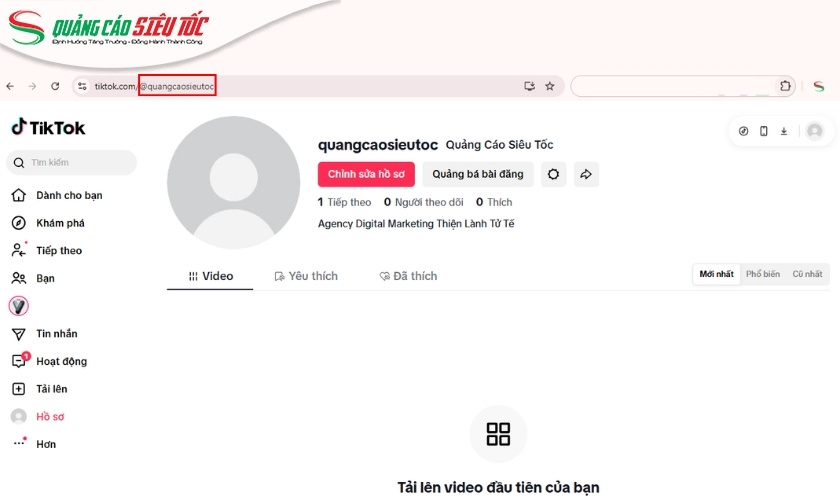
Task: Focus the Tìm kiếm search field
Action: tap(71, 162)
